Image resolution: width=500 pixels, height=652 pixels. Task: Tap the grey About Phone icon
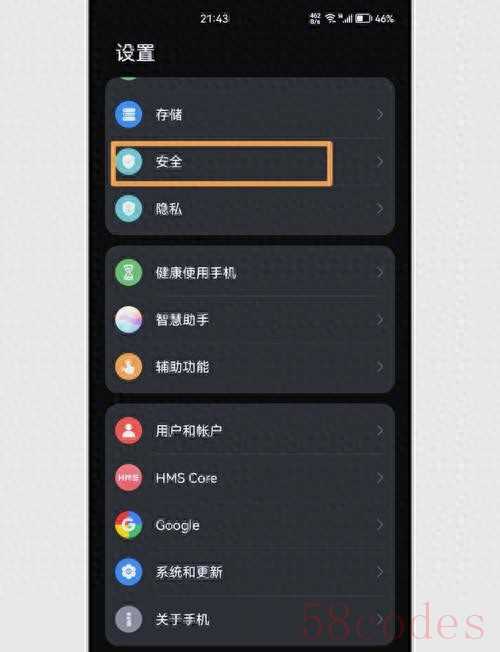pos(129,619)
